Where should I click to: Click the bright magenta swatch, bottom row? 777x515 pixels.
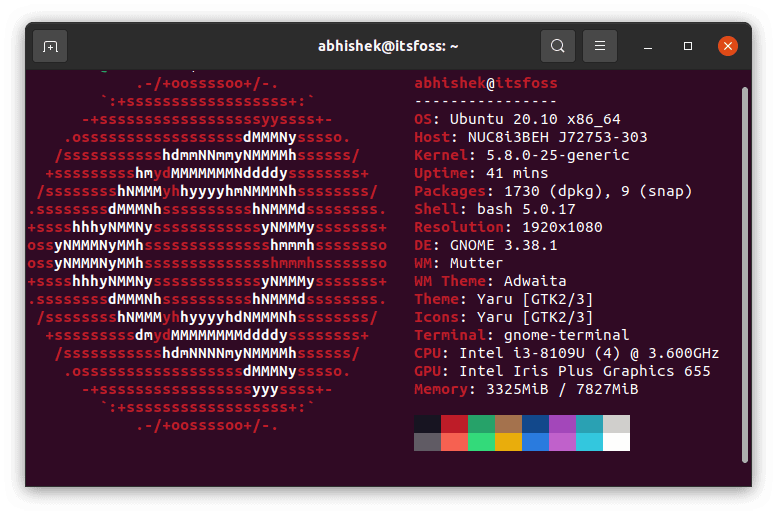[x=562, y=442]
